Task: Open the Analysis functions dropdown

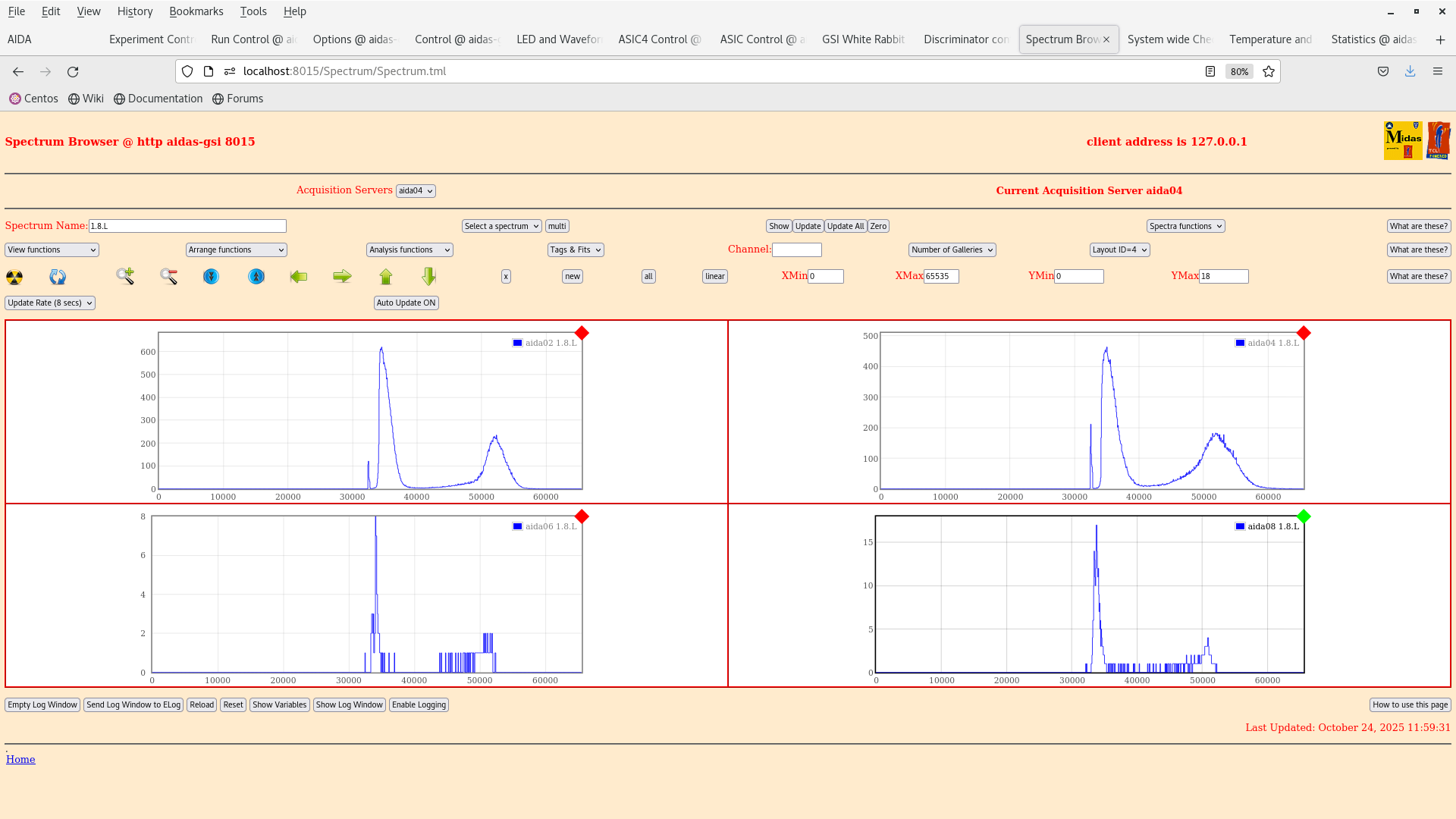Action: pyautogui.click(x=409, y=249)
